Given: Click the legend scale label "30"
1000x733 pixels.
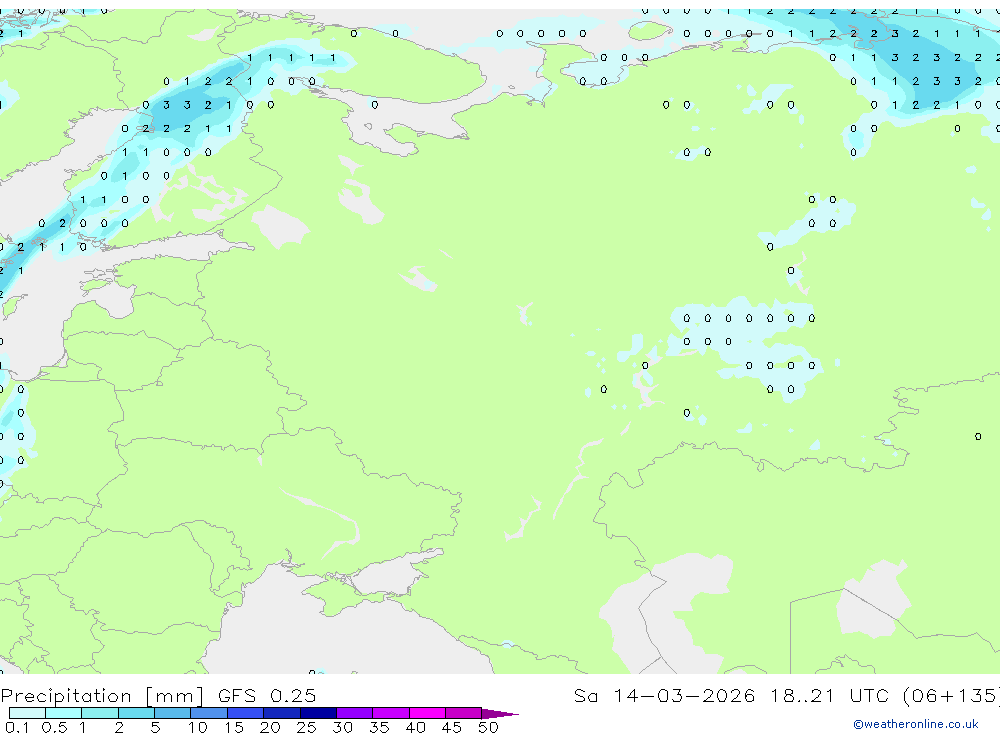Looking at the screenshot, I should pos(343,727).
